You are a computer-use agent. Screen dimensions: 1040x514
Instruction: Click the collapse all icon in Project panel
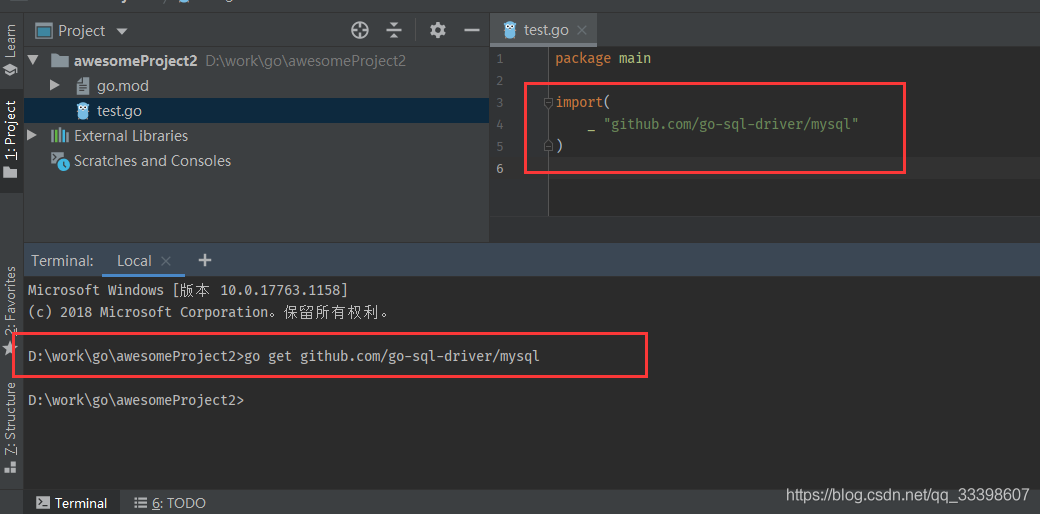[x=394, y=30]
